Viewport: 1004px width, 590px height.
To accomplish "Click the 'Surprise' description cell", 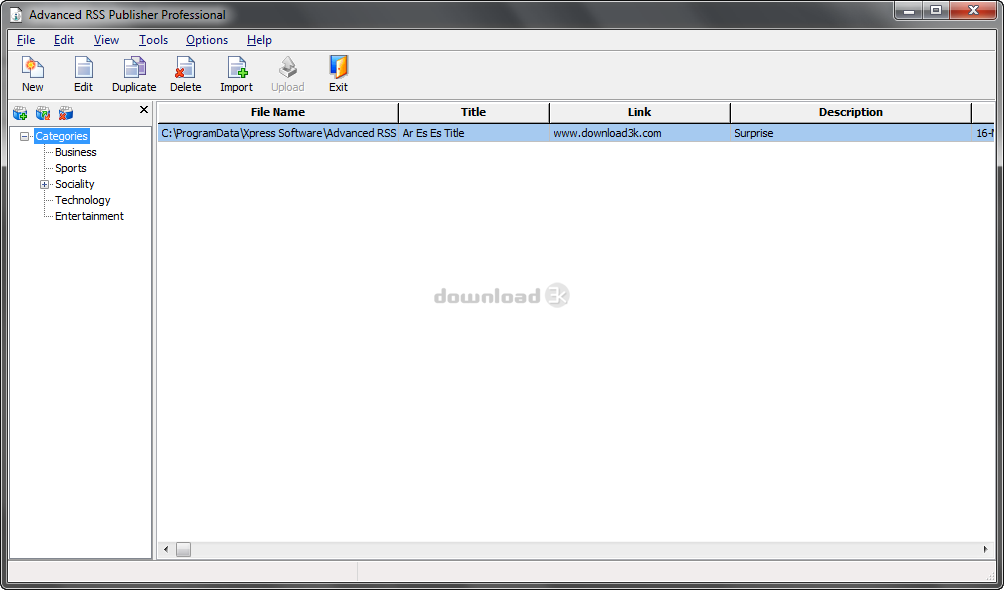I will (x=851, y=133).
